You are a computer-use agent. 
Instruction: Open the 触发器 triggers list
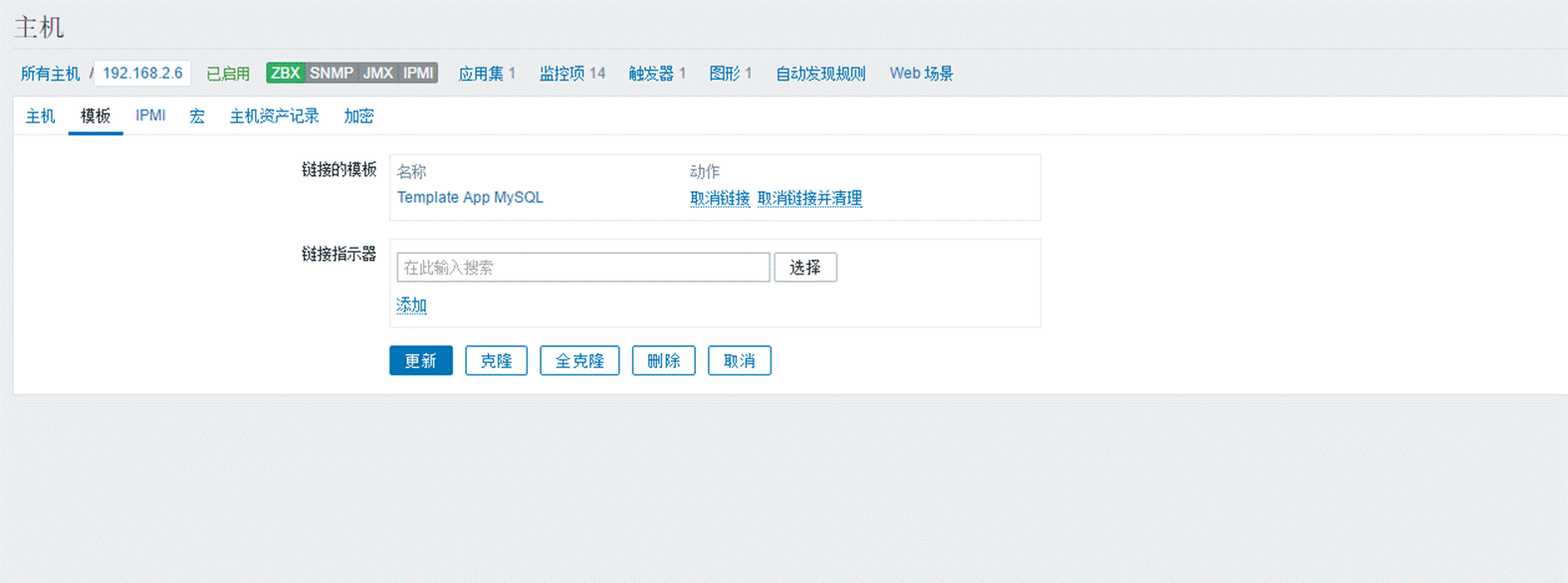pos(651,74)
